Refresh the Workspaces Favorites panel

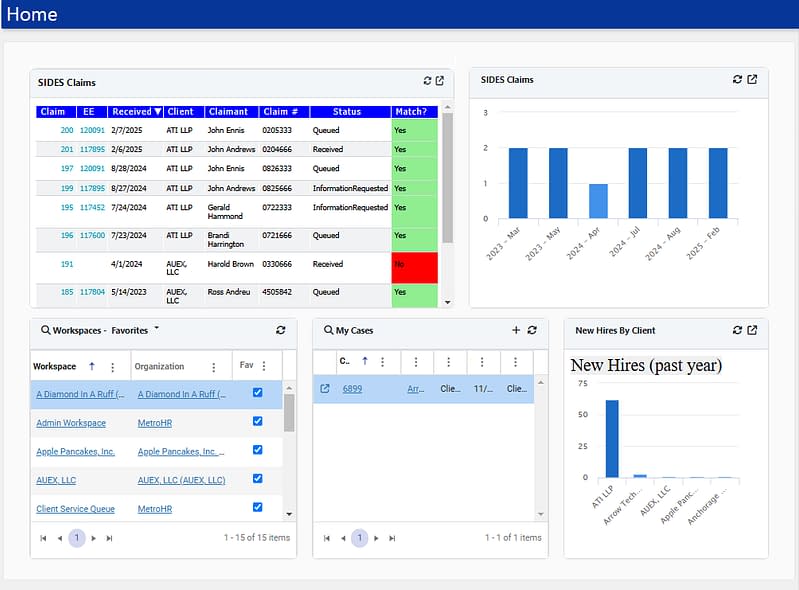pyautogui.click(x=281, y=330)
